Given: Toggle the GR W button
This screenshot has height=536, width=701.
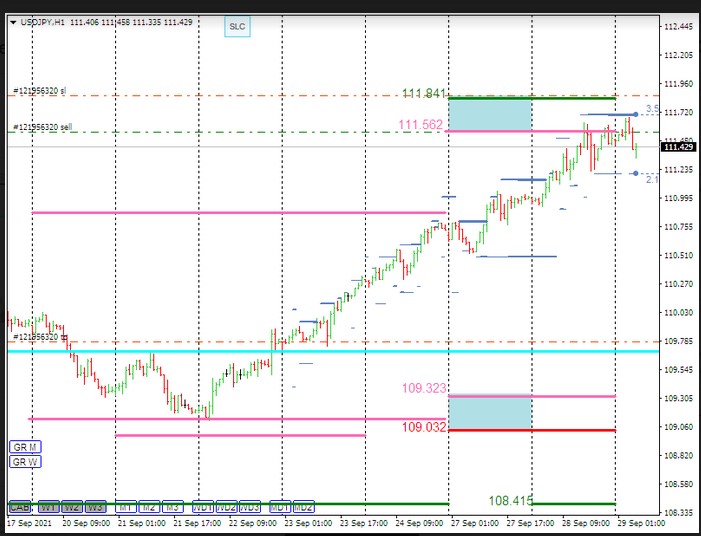Looking at the screenshot, I should click(x=25, y=461).
